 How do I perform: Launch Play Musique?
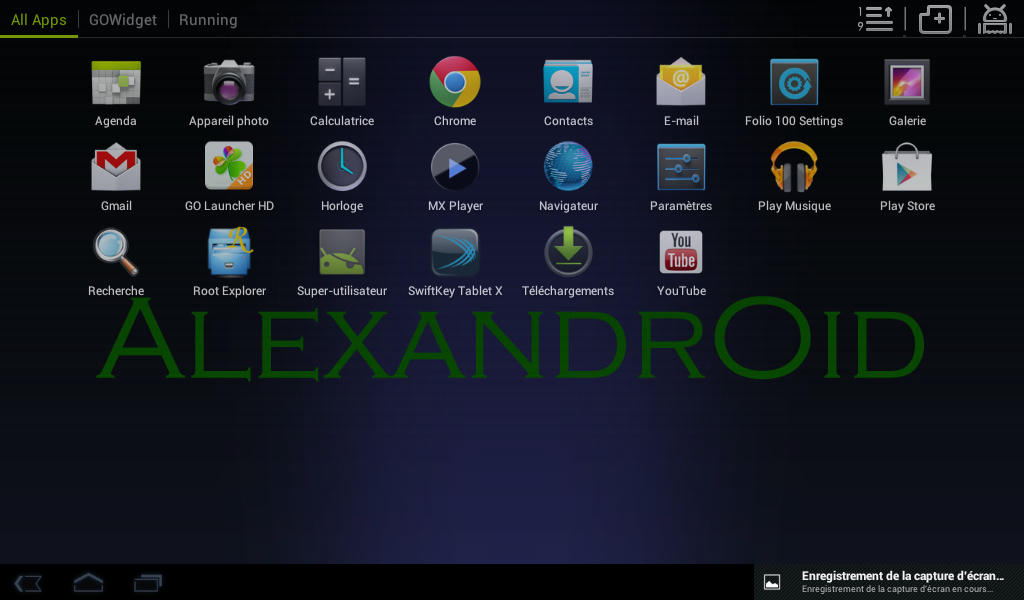[x=793, y=176]
